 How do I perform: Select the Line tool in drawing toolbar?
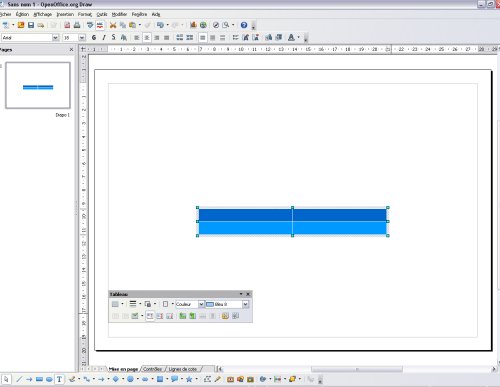[x=19, y=379]
